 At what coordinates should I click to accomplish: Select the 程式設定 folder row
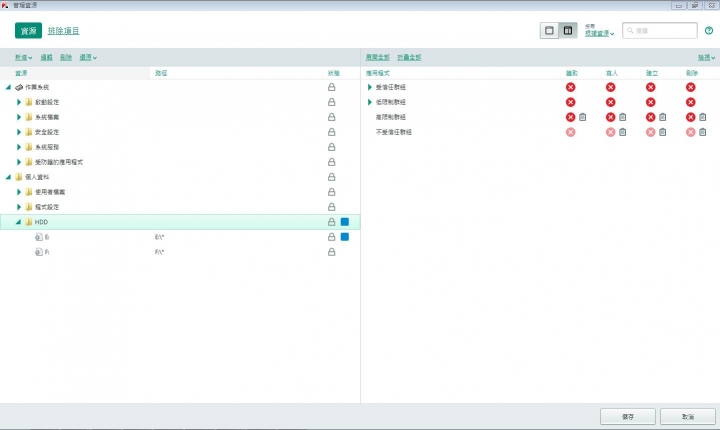pyautogui.click(x=180, y=207)
